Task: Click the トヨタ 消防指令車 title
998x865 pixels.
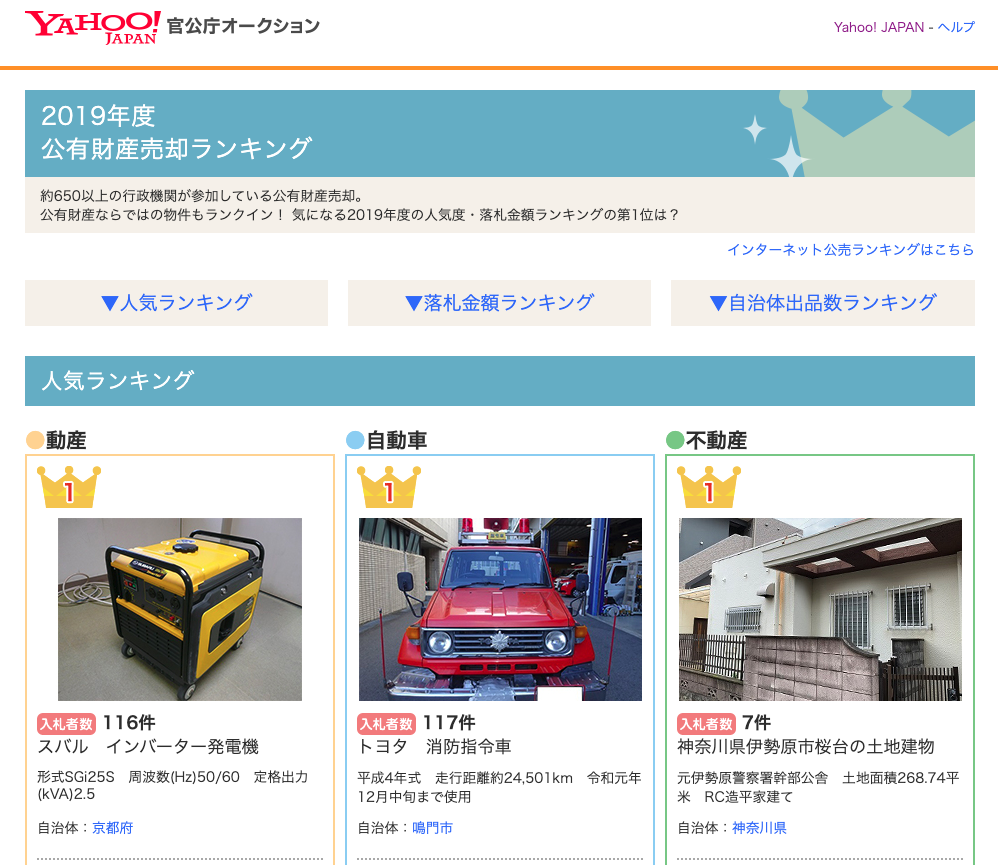Action: [x=435, y=747]
